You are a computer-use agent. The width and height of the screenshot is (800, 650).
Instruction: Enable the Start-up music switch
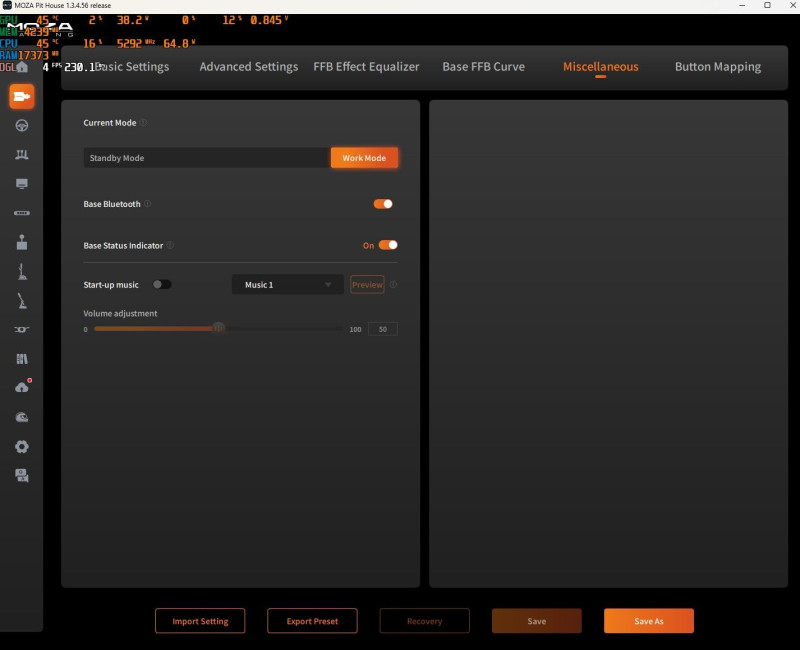(162, 284)
